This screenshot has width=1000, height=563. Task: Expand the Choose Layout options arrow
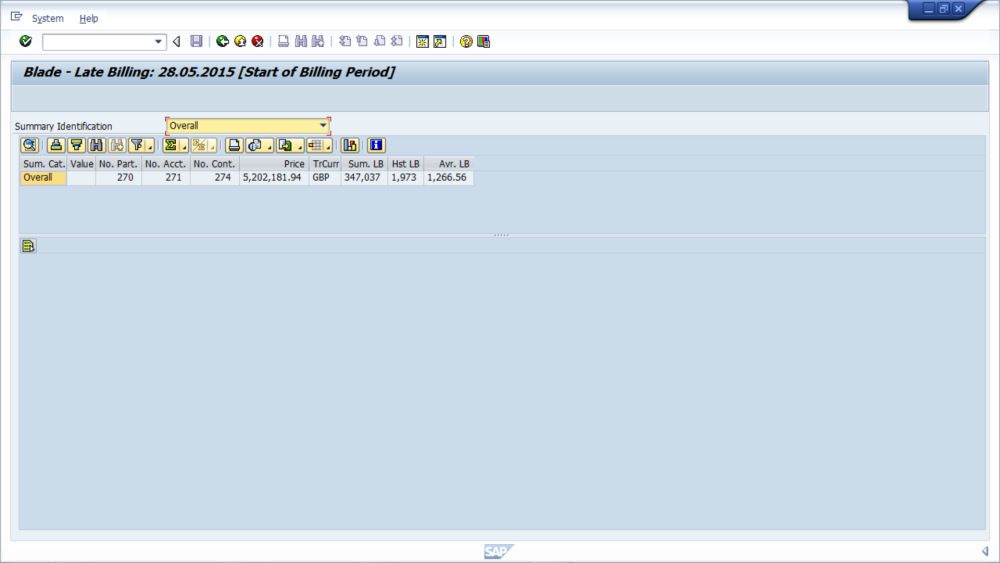coord(328,146)
